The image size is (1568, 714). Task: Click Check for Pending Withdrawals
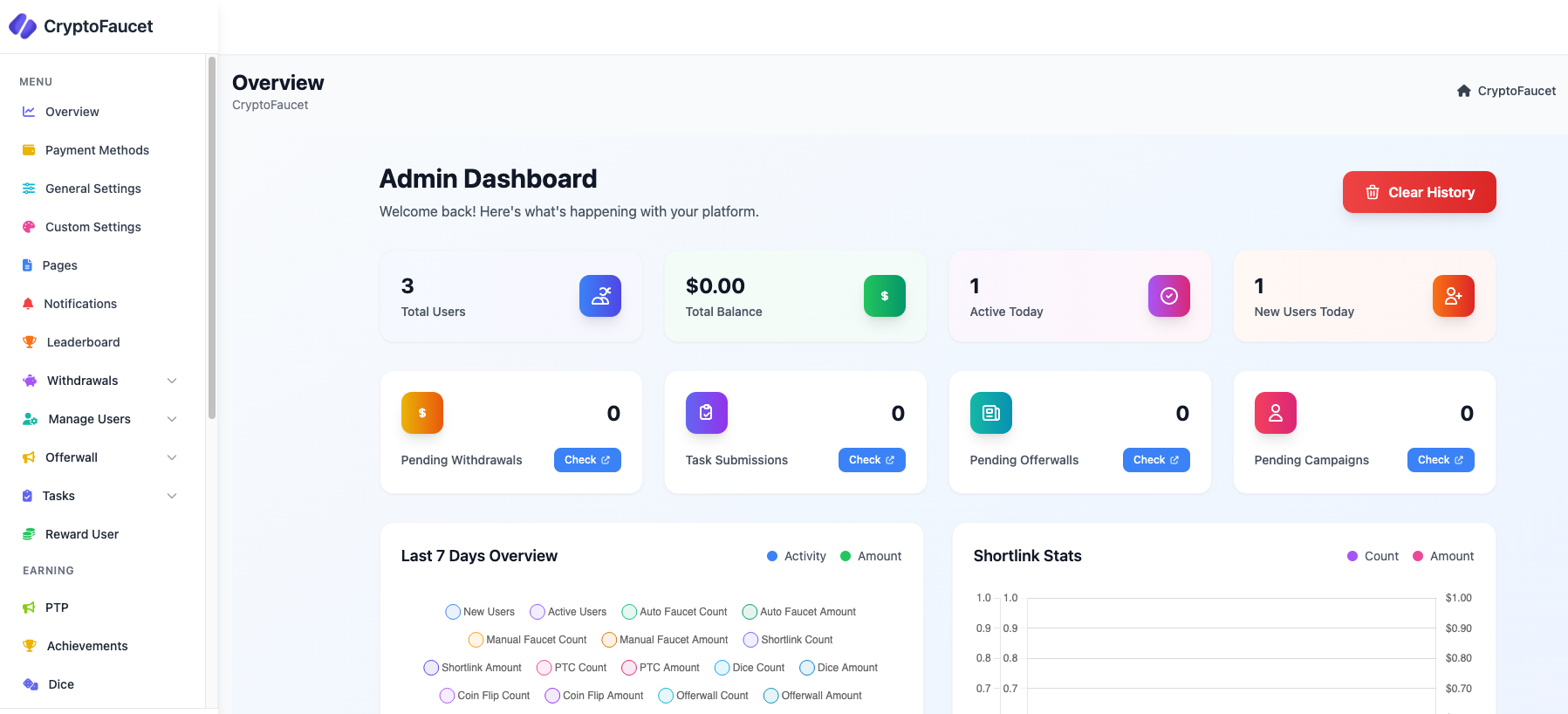pyautogui.click(x=587, y=460)
